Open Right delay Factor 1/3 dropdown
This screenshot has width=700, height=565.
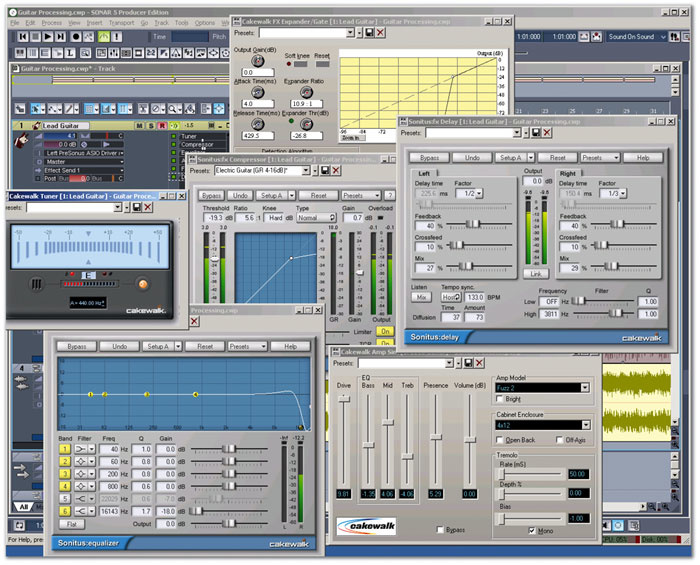click(x=624, y=193)
